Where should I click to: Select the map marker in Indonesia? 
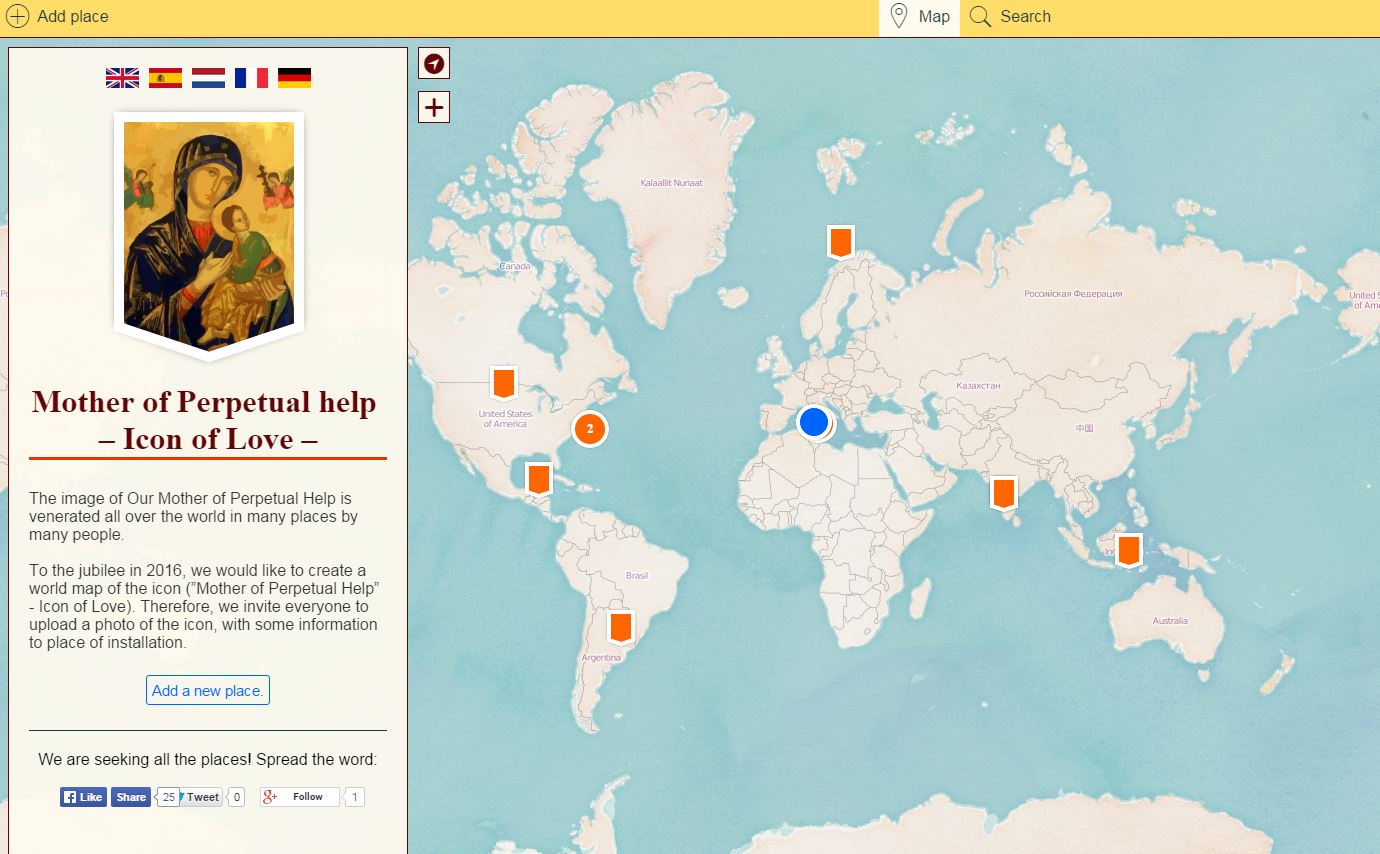1129,550
